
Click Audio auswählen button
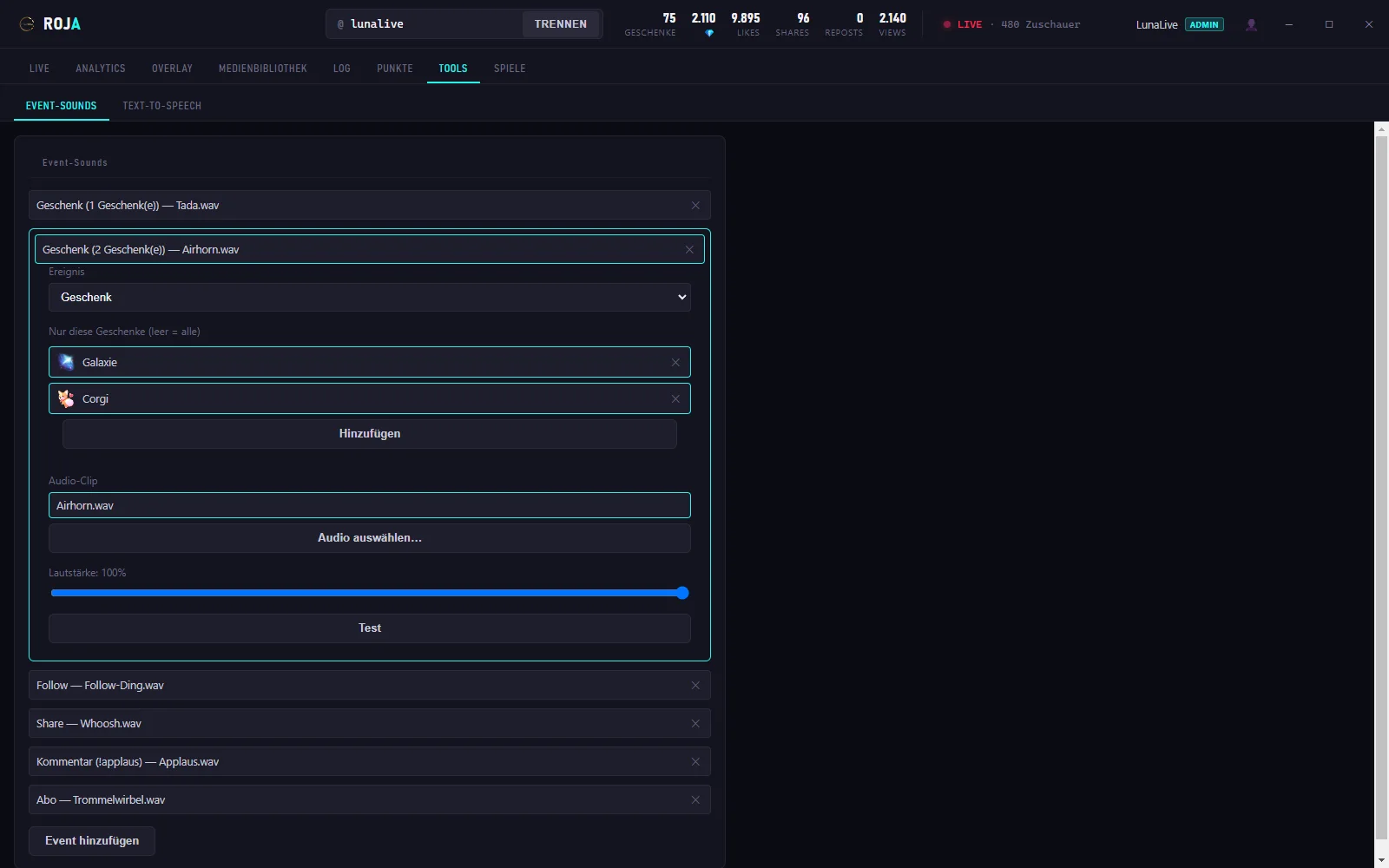click(370, 538)
